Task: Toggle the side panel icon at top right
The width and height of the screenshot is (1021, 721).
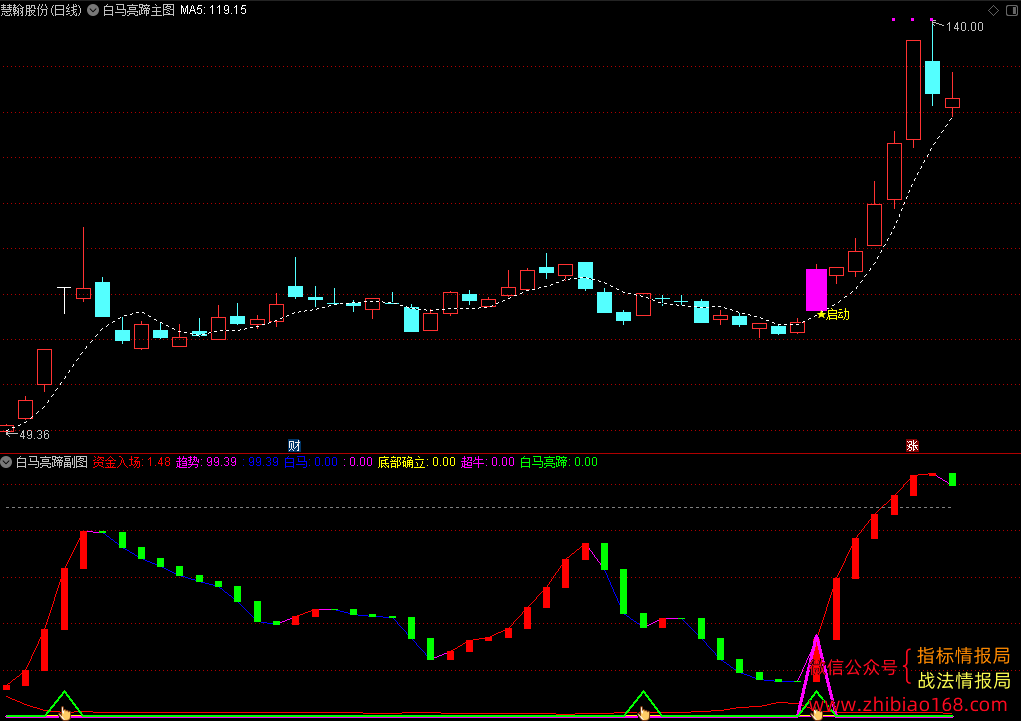Action: pyautogui.click(x=1012, y=10)
